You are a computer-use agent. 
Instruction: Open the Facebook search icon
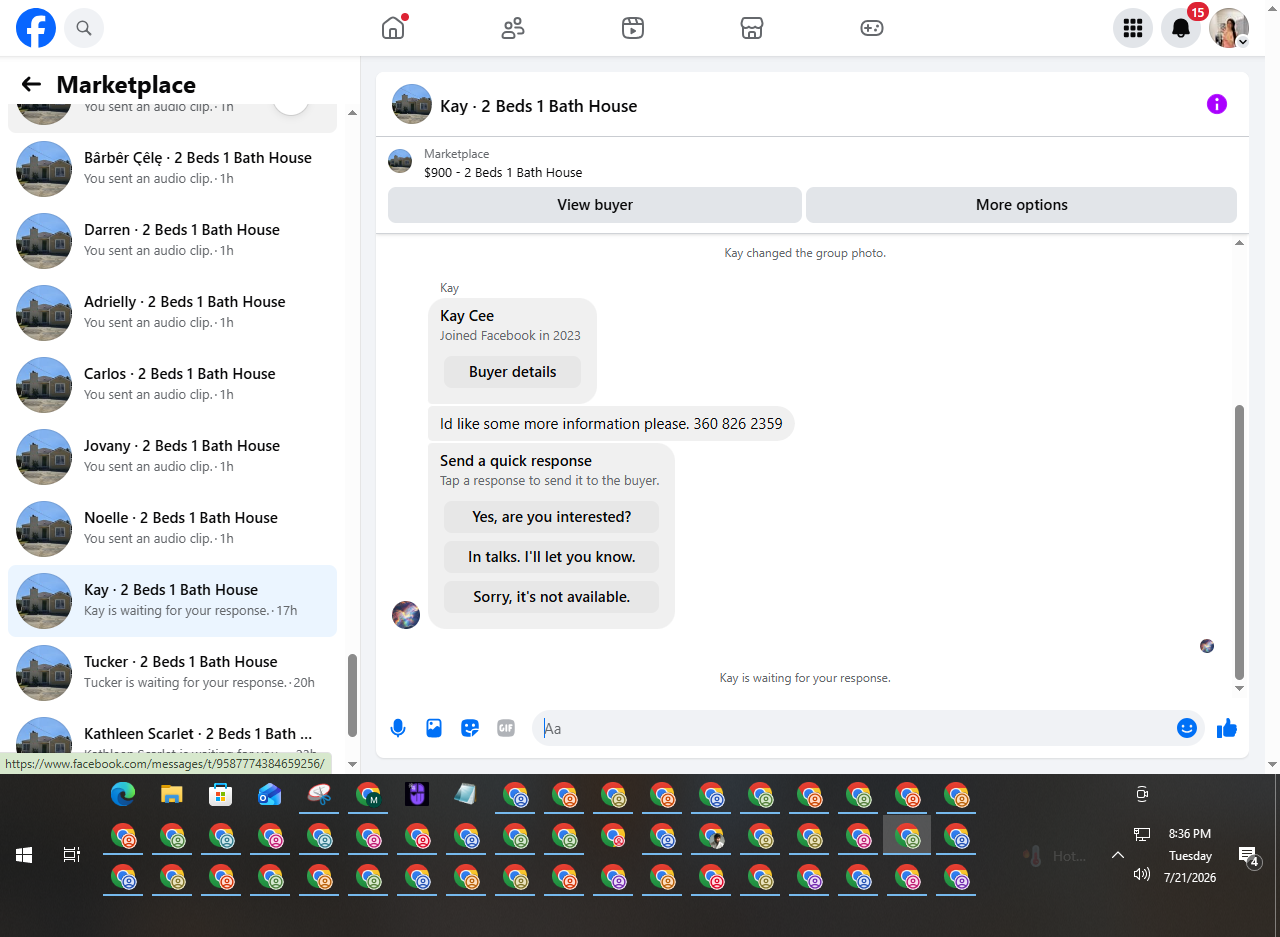(84, 28)
